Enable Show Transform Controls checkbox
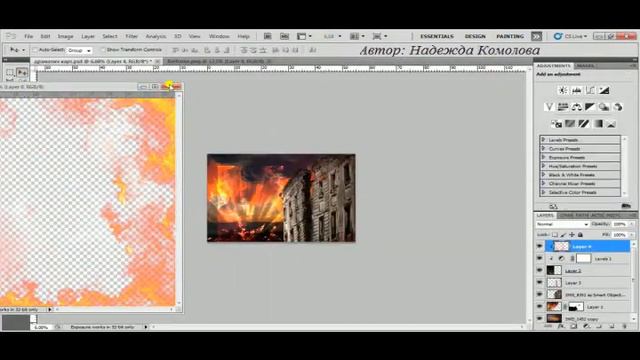The image size is (640, 360). pos(103,50)
